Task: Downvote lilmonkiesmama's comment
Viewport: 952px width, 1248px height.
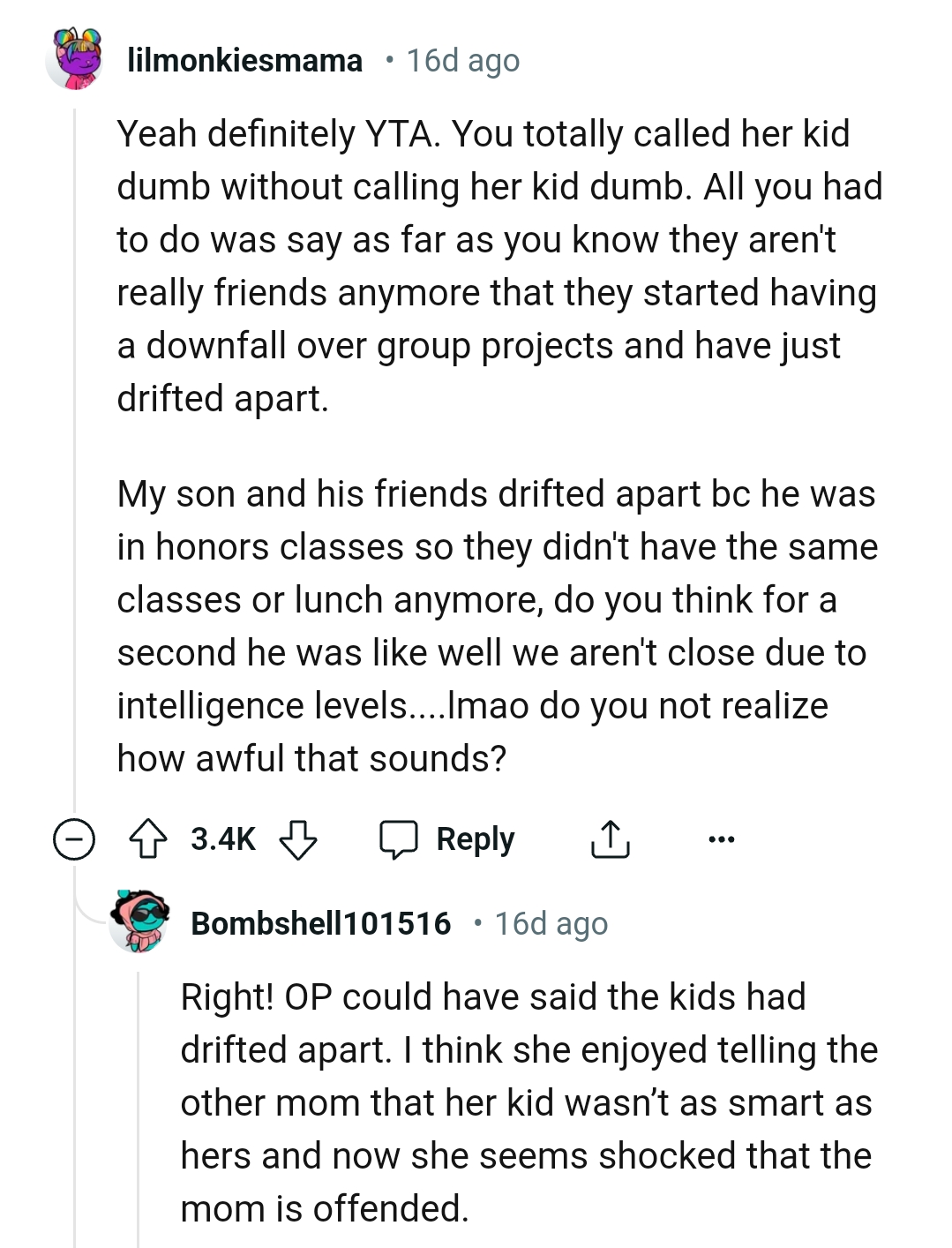Action: click(x=298, y=839)
